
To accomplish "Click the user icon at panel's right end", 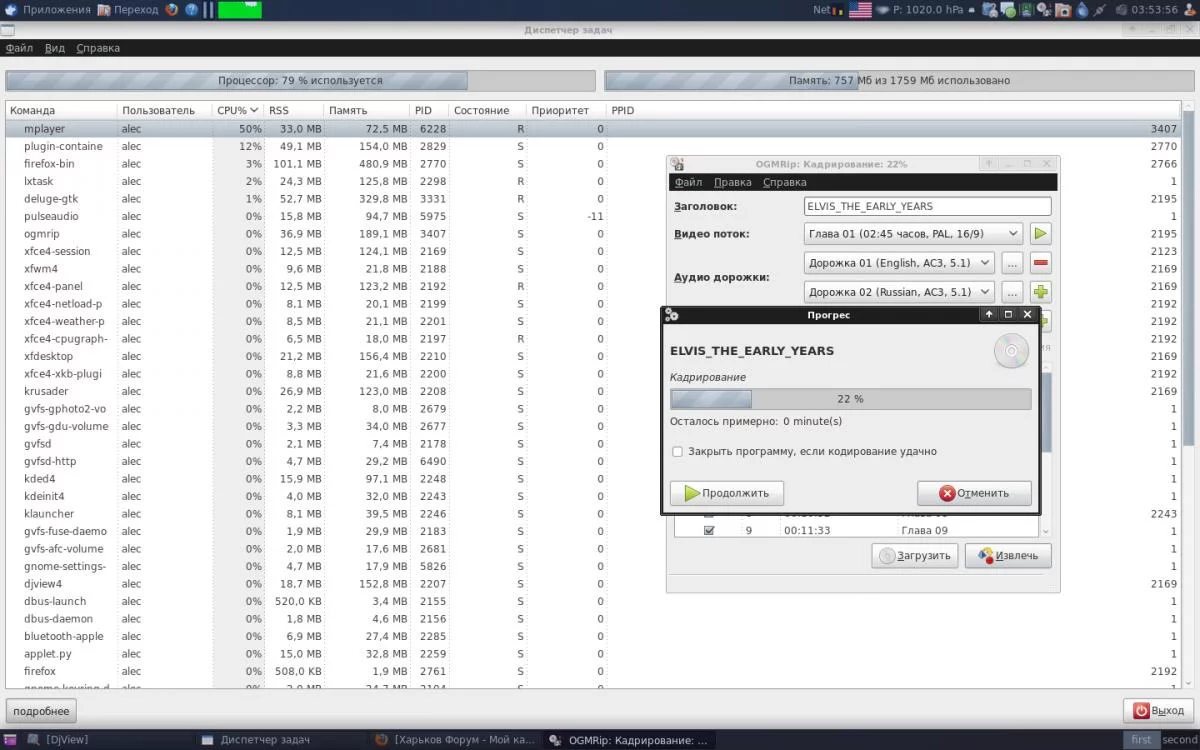I will 1191,9.
